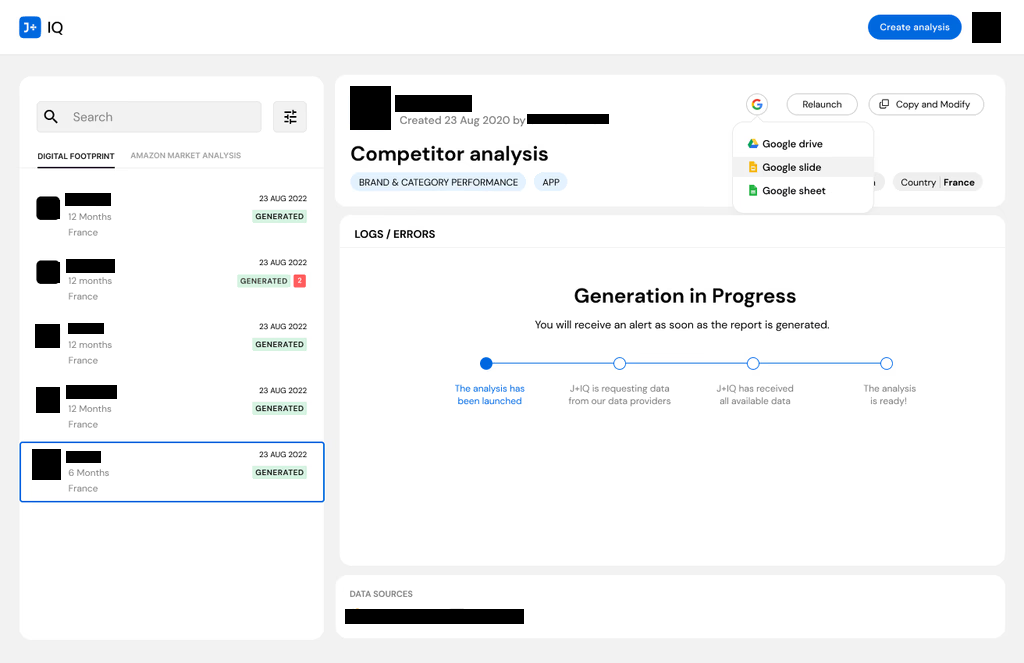Open the Country France filter chip
The height and width of the screenshot is (663, 1024).
click(x=937, y=182)
